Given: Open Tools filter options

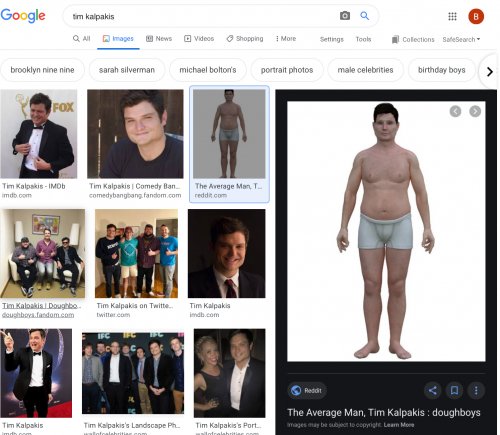Looking at the screenshot, I should pyautogui.click(x=363, y=39).
